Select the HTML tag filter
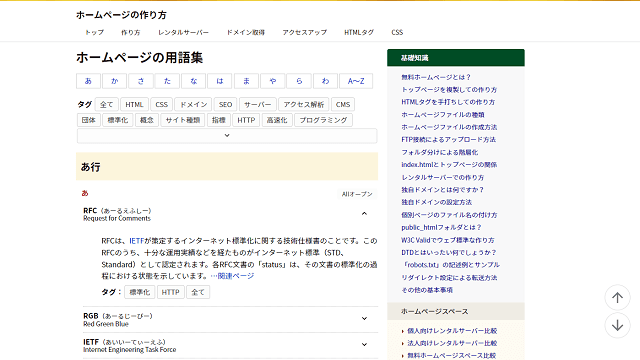The height and width of the screenshot is (360, 640). (134, 104)
